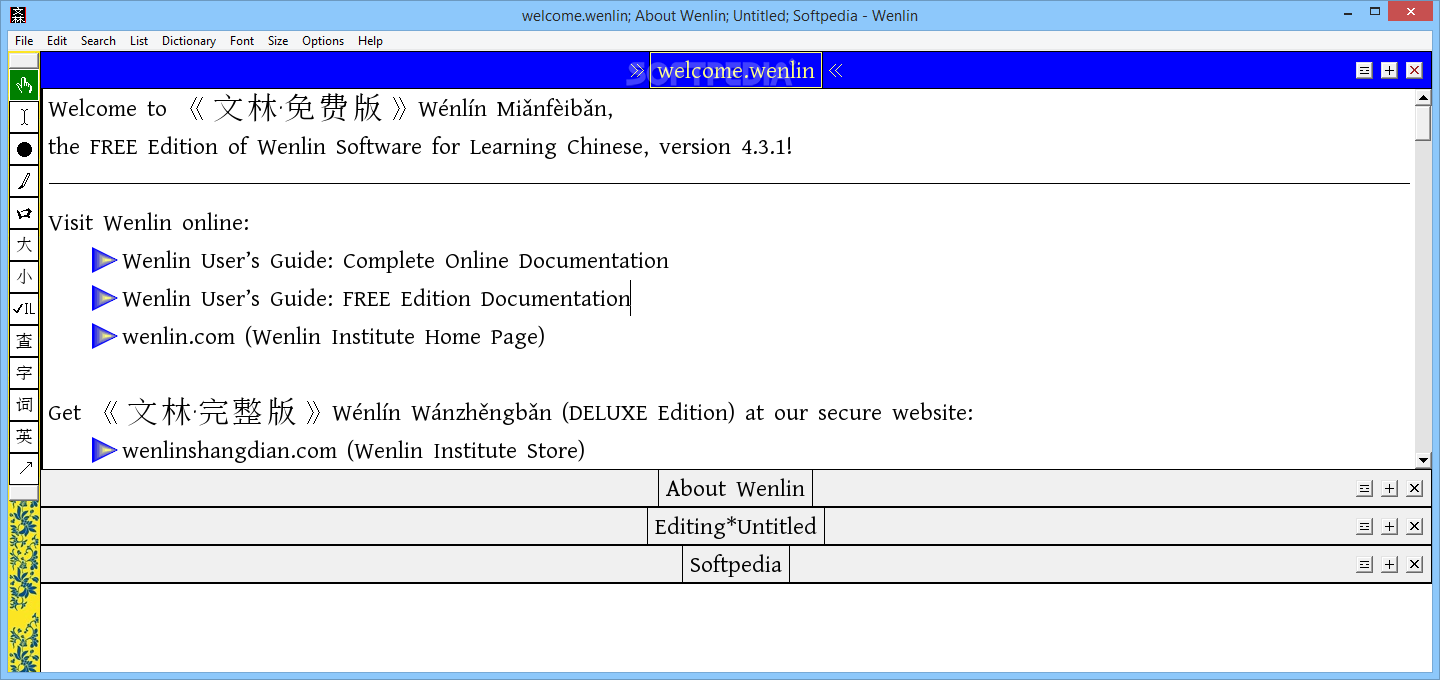Open the File menu
The width and height of the screenshot is (1440, 680).
(x=24, y=41)
